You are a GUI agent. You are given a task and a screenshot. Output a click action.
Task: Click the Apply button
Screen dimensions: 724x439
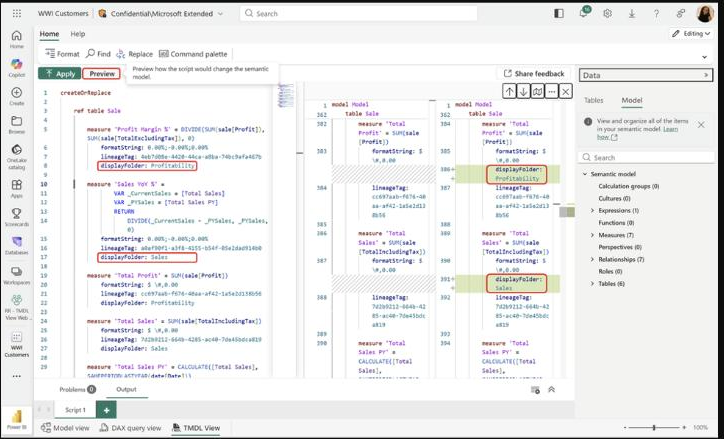pyautogui.click(x=60, y=73)
